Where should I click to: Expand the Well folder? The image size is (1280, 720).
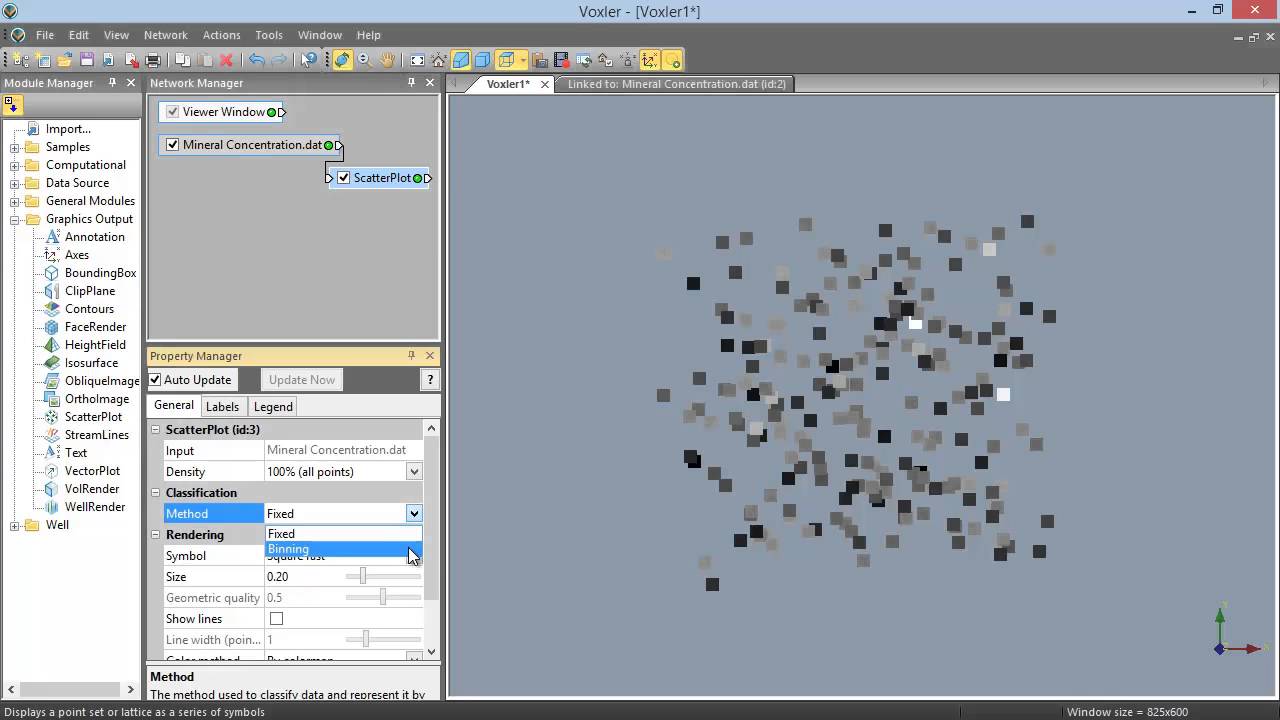15,526
